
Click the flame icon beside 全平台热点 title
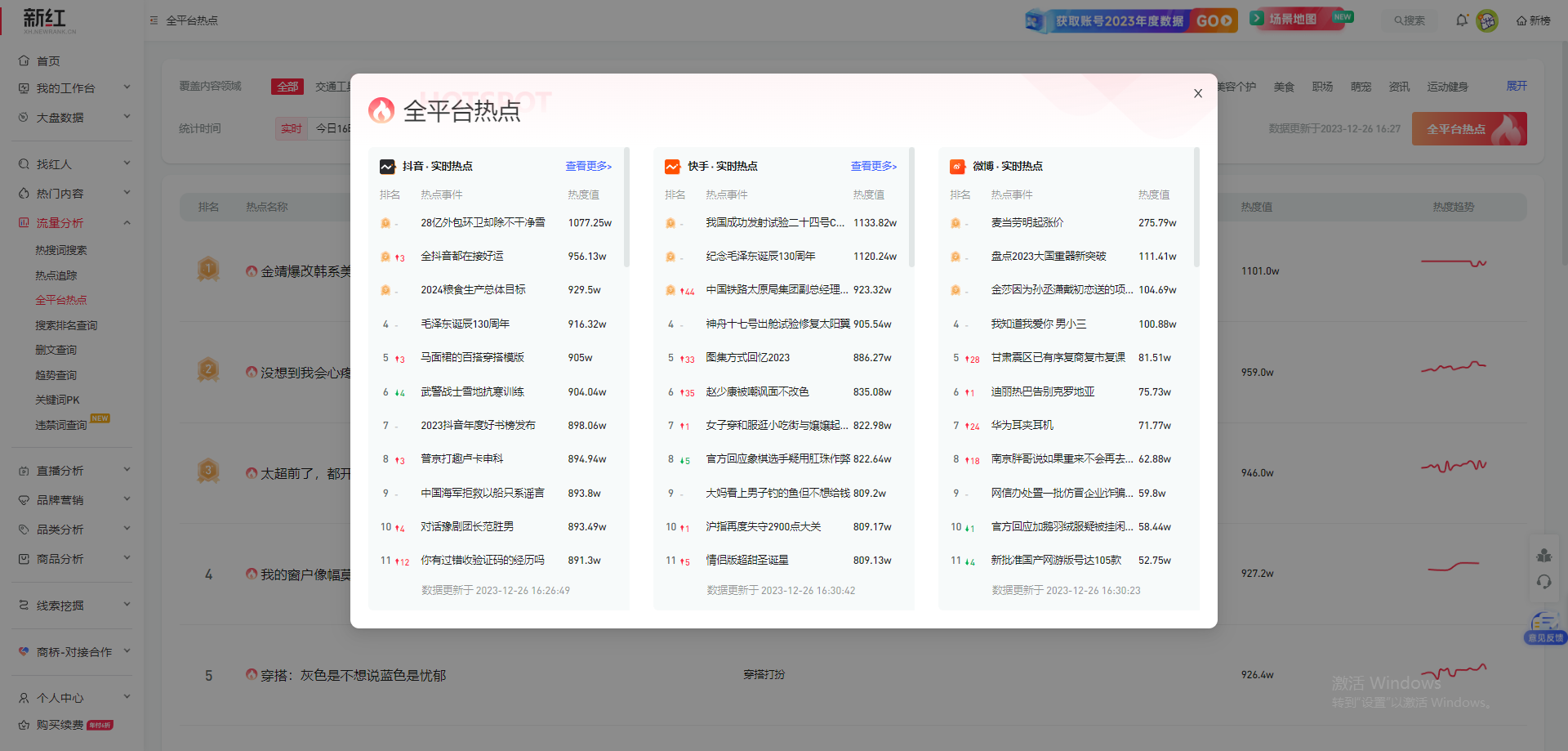pos(381,110)
